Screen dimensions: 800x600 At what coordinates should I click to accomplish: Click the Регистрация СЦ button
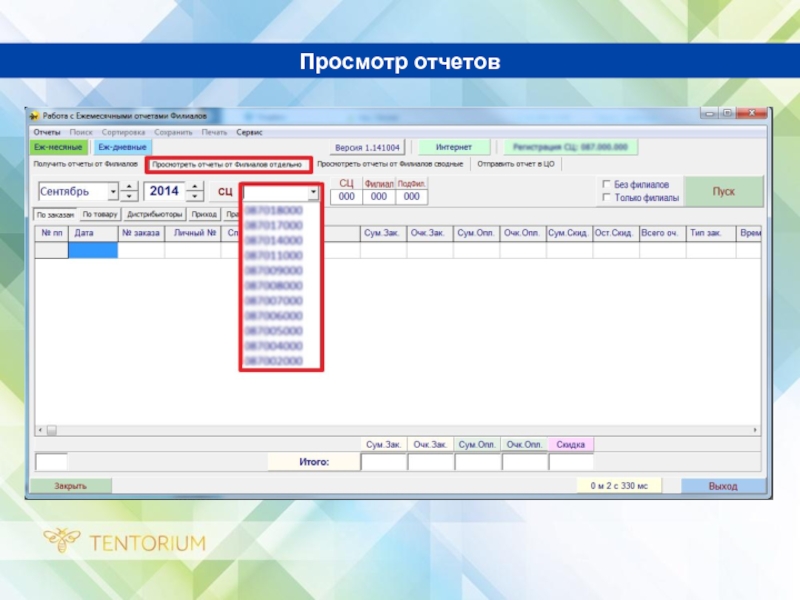point(570,147)
